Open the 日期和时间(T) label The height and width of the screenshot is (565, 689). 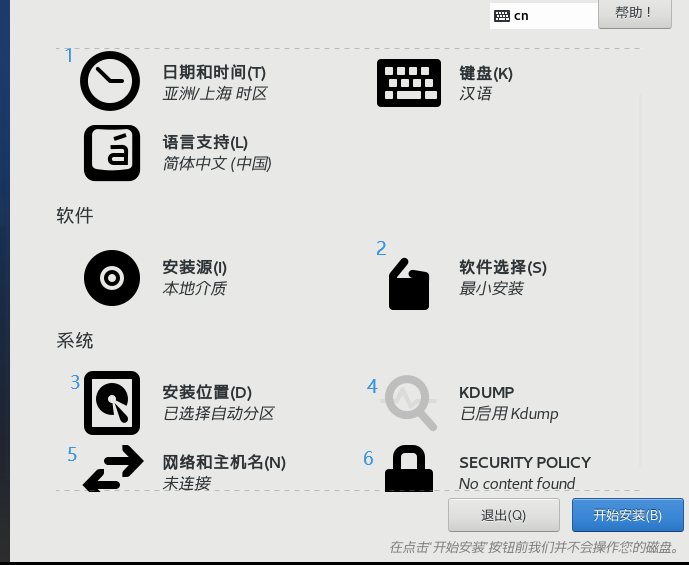214,72
